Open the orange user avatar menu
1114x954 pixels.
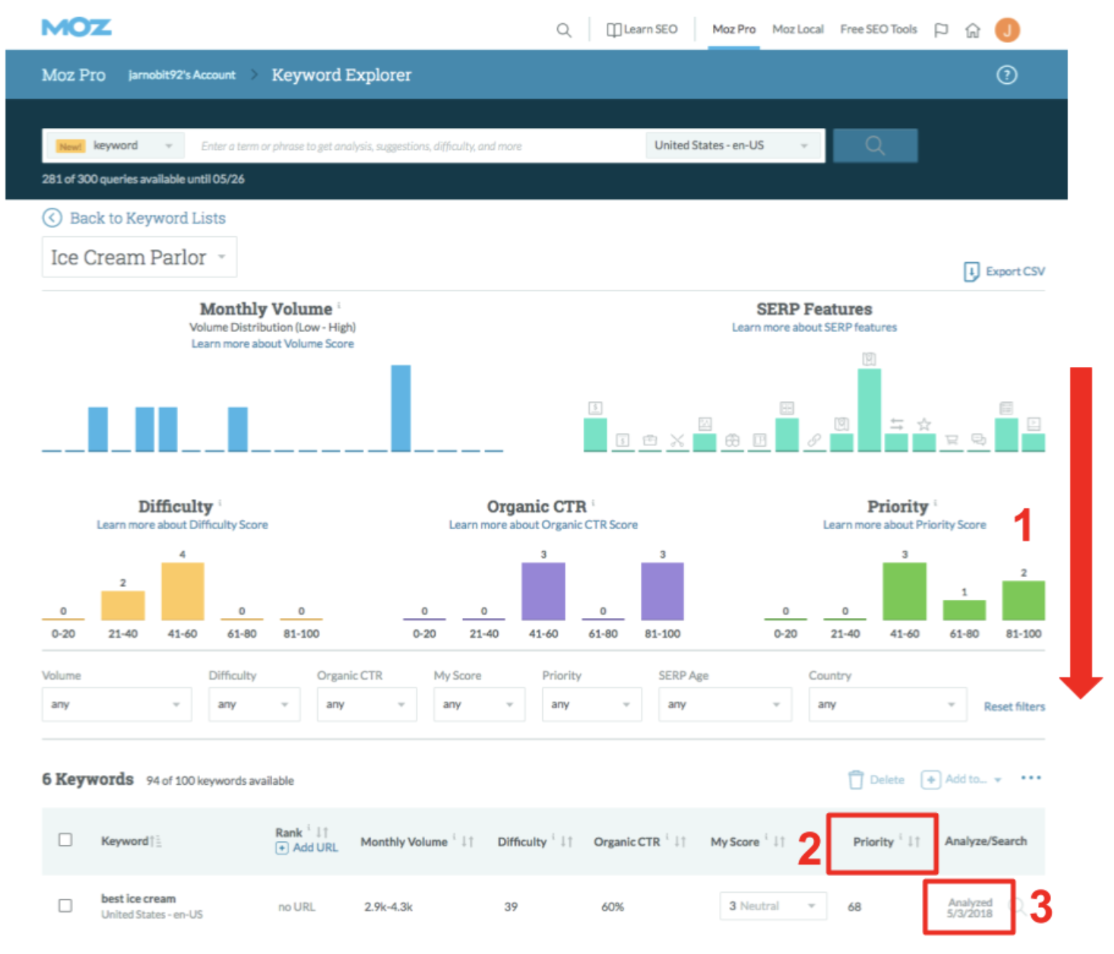(x=1007, y=30)
